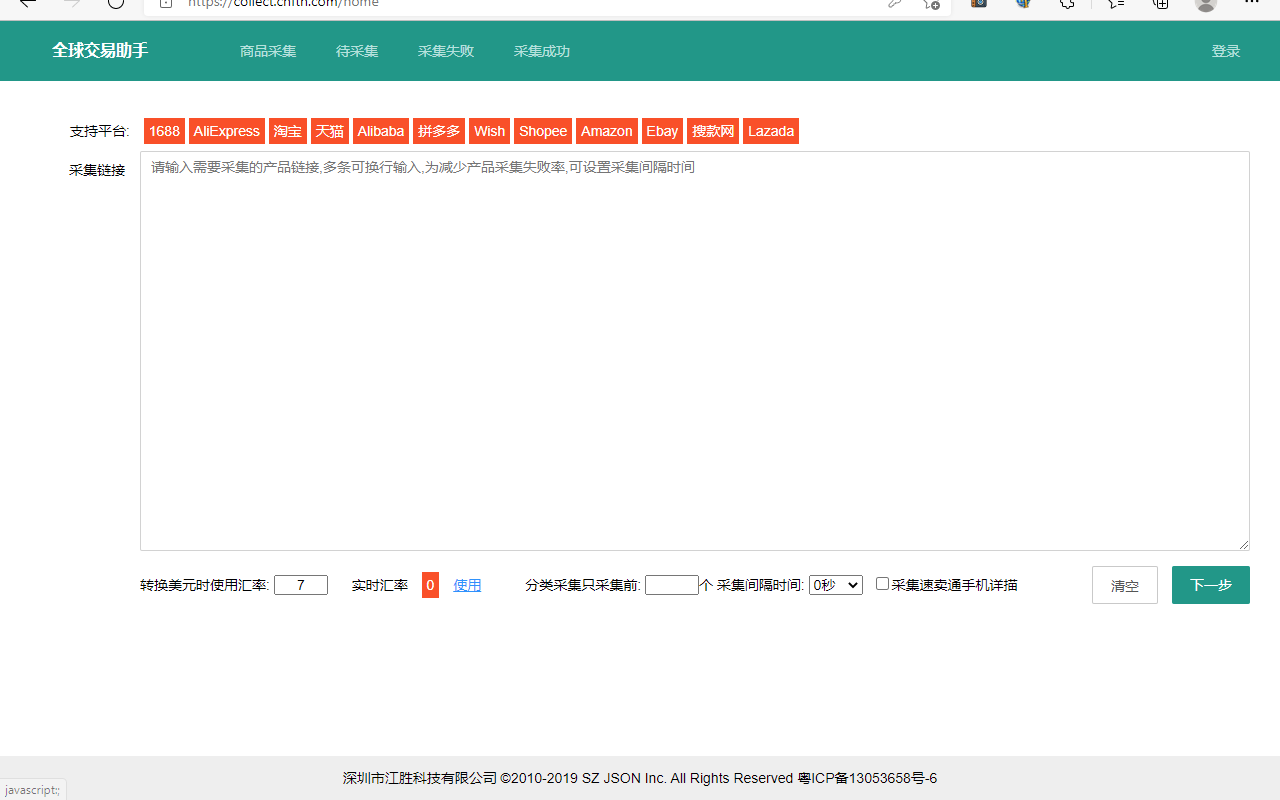Focus the 分类采集只采集前 quantity field
This screenshot has height=800, width=1280.
(672, 585)
